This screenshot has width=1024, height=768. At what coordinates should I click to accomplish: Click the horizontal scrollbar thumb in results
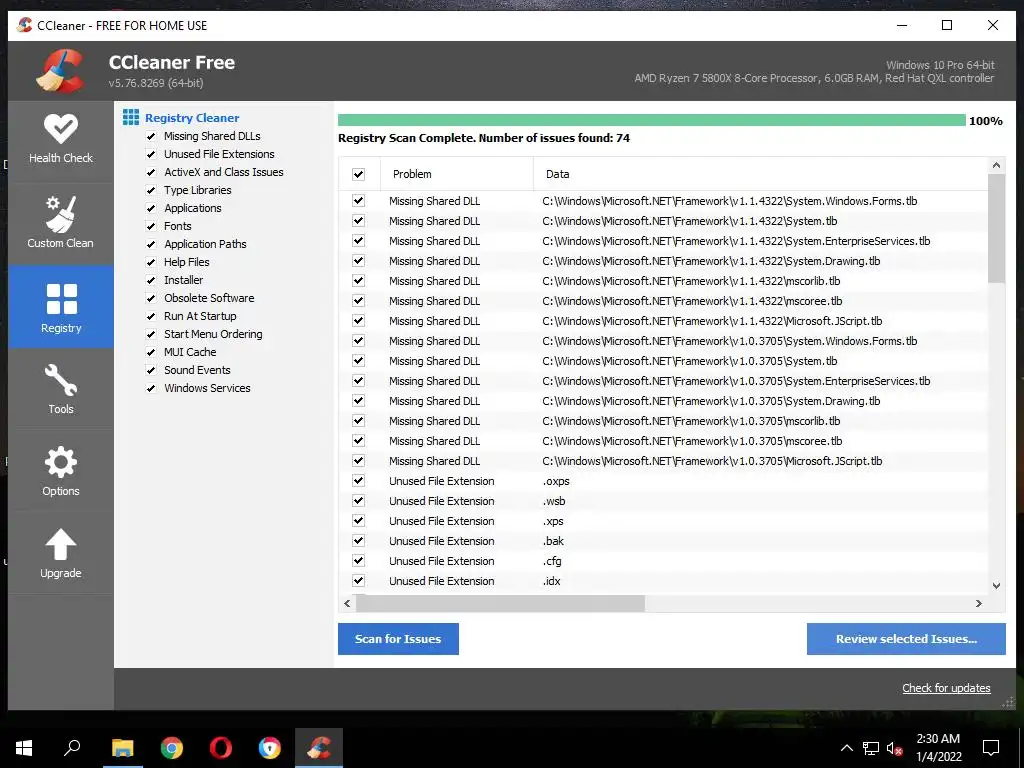(500, 603)
